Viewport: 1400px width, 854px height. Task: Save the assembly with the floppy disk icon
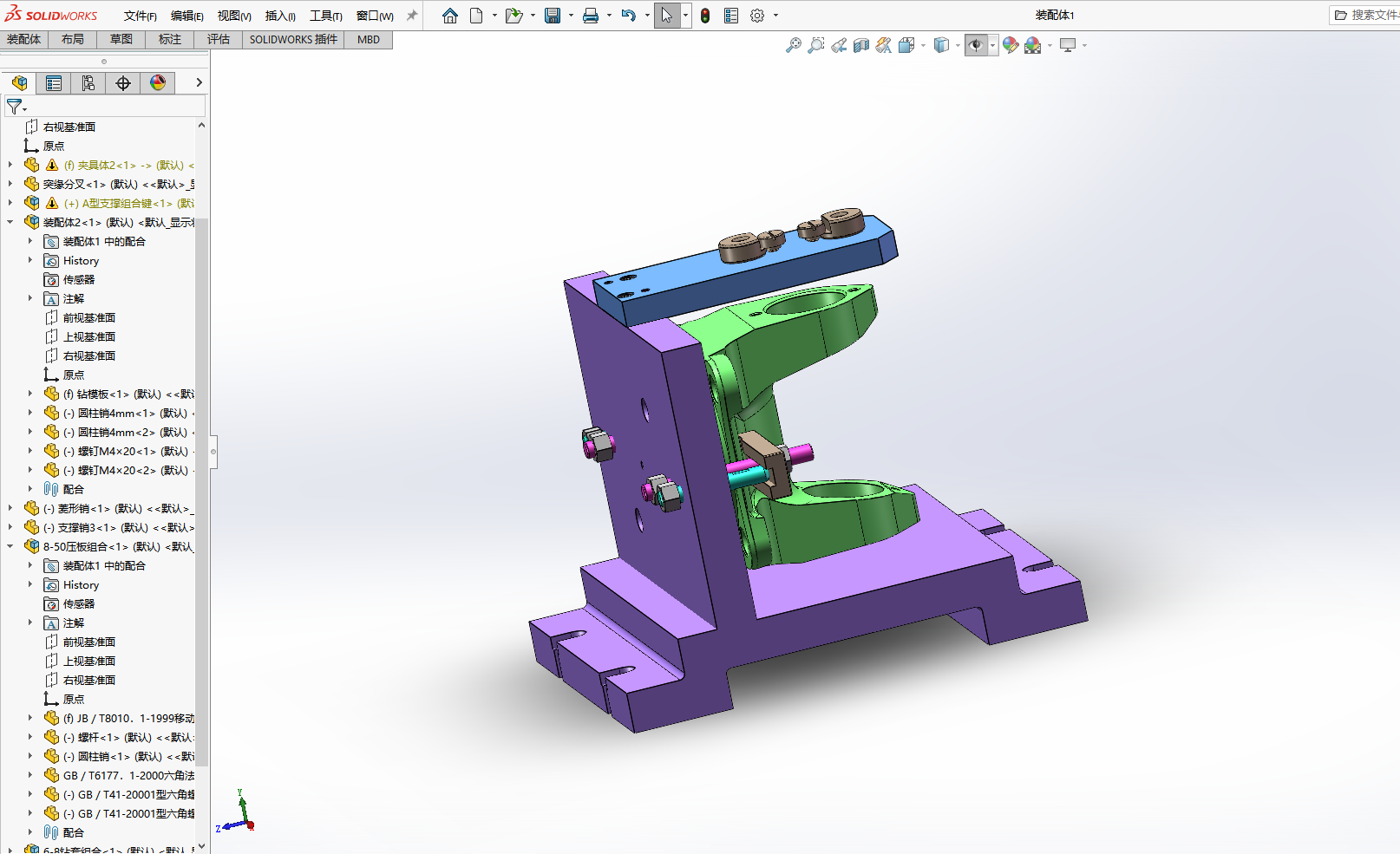(x=553, y=16)
